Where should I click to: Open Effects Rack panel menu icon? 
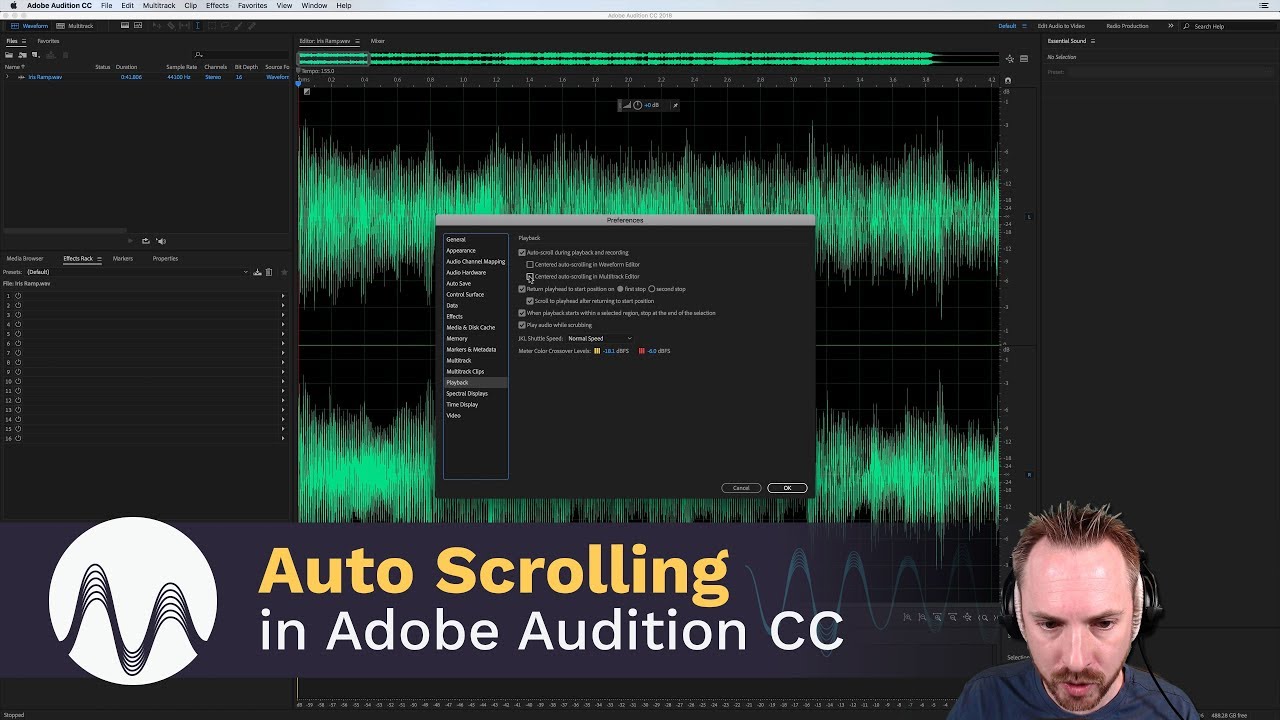pyautogui.click(x=99, y=259)
